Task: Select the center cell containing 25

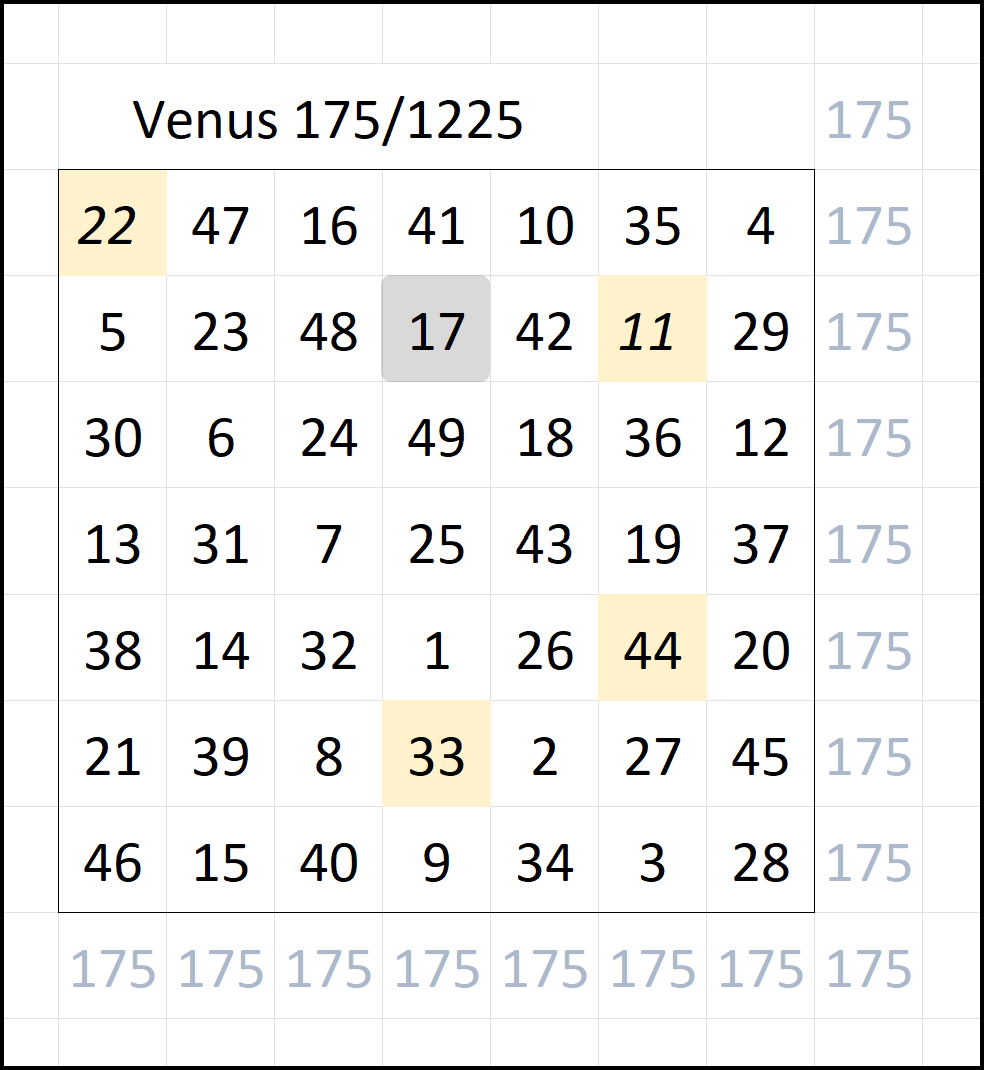Action: pos(436,544)
